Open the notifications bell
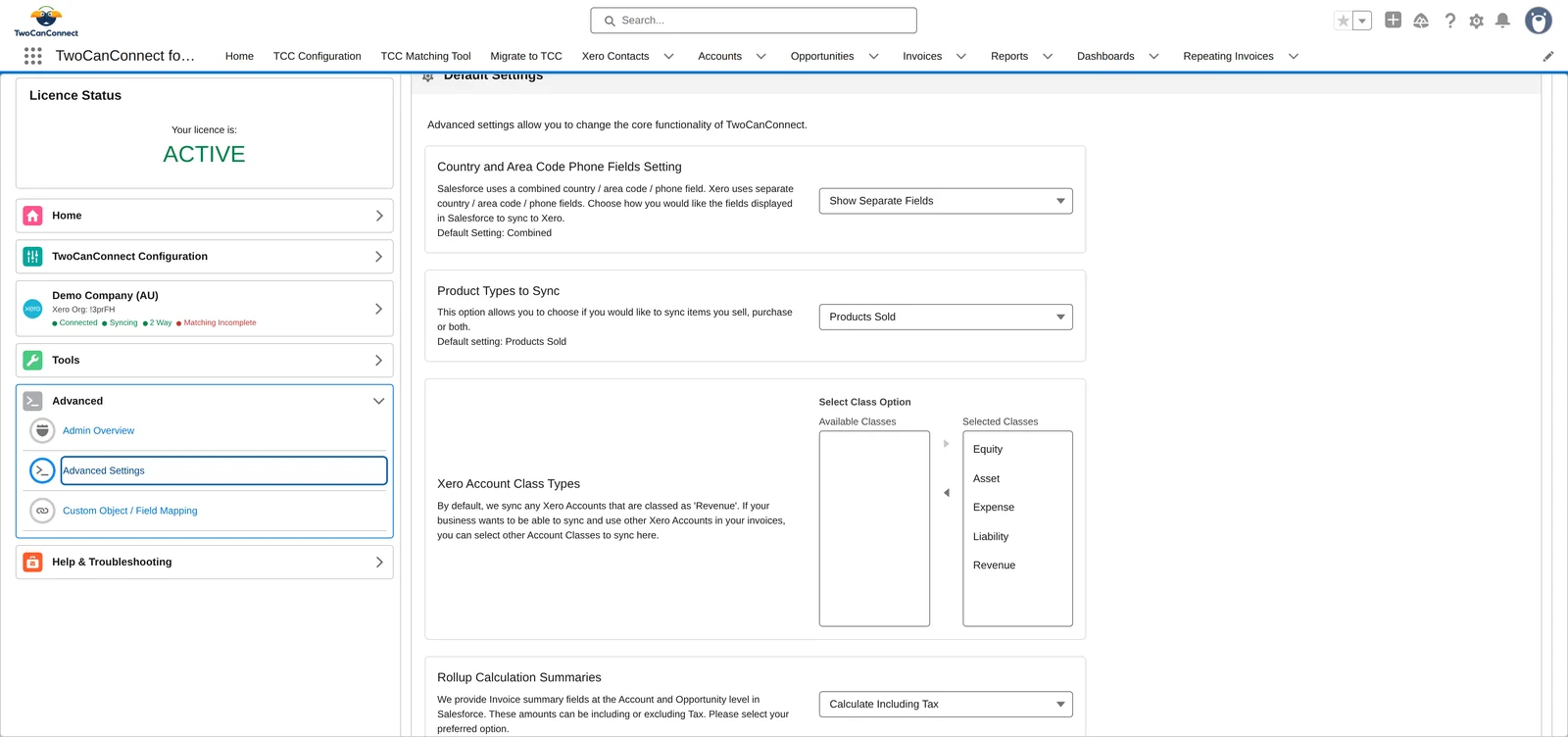The image size is (1568, 737). click(x=1502, y=21)
